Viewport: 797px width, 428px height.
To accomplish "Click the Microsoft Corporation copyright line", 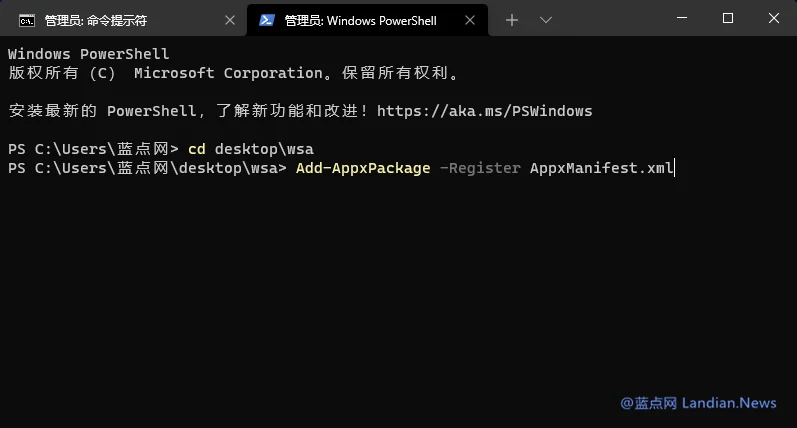I will [235, 73].
